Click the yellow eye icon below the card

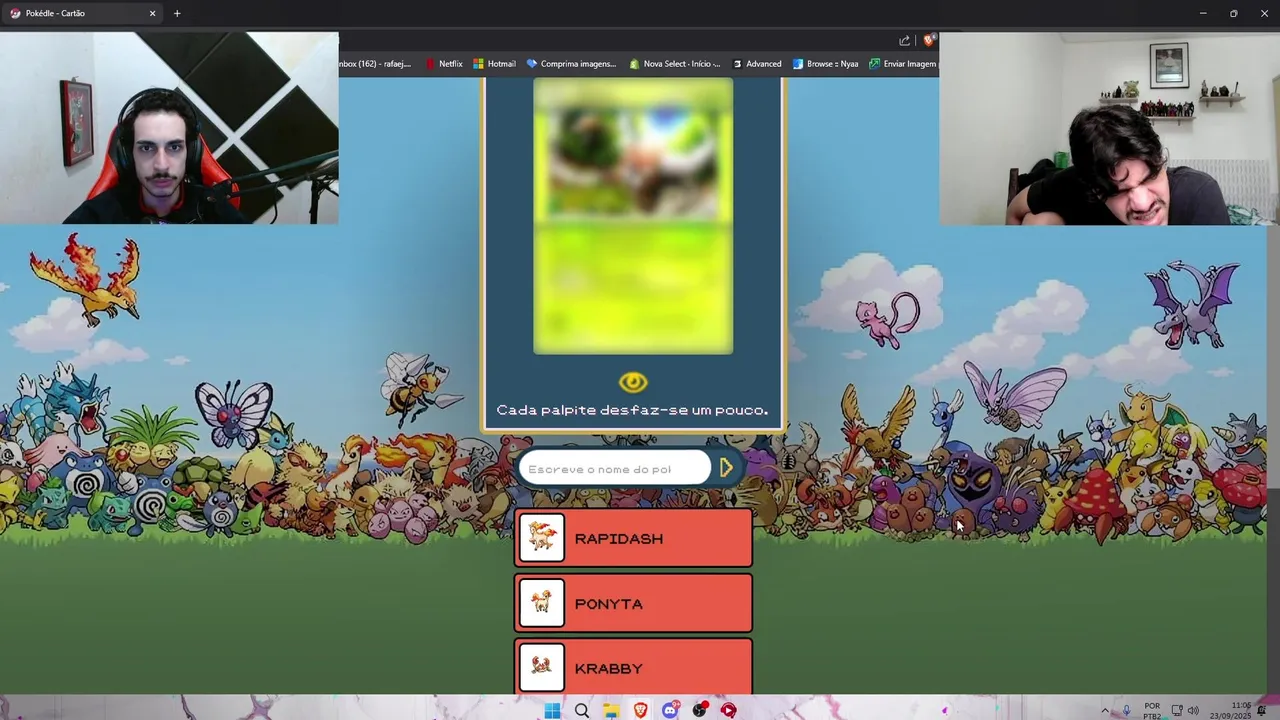633,383
